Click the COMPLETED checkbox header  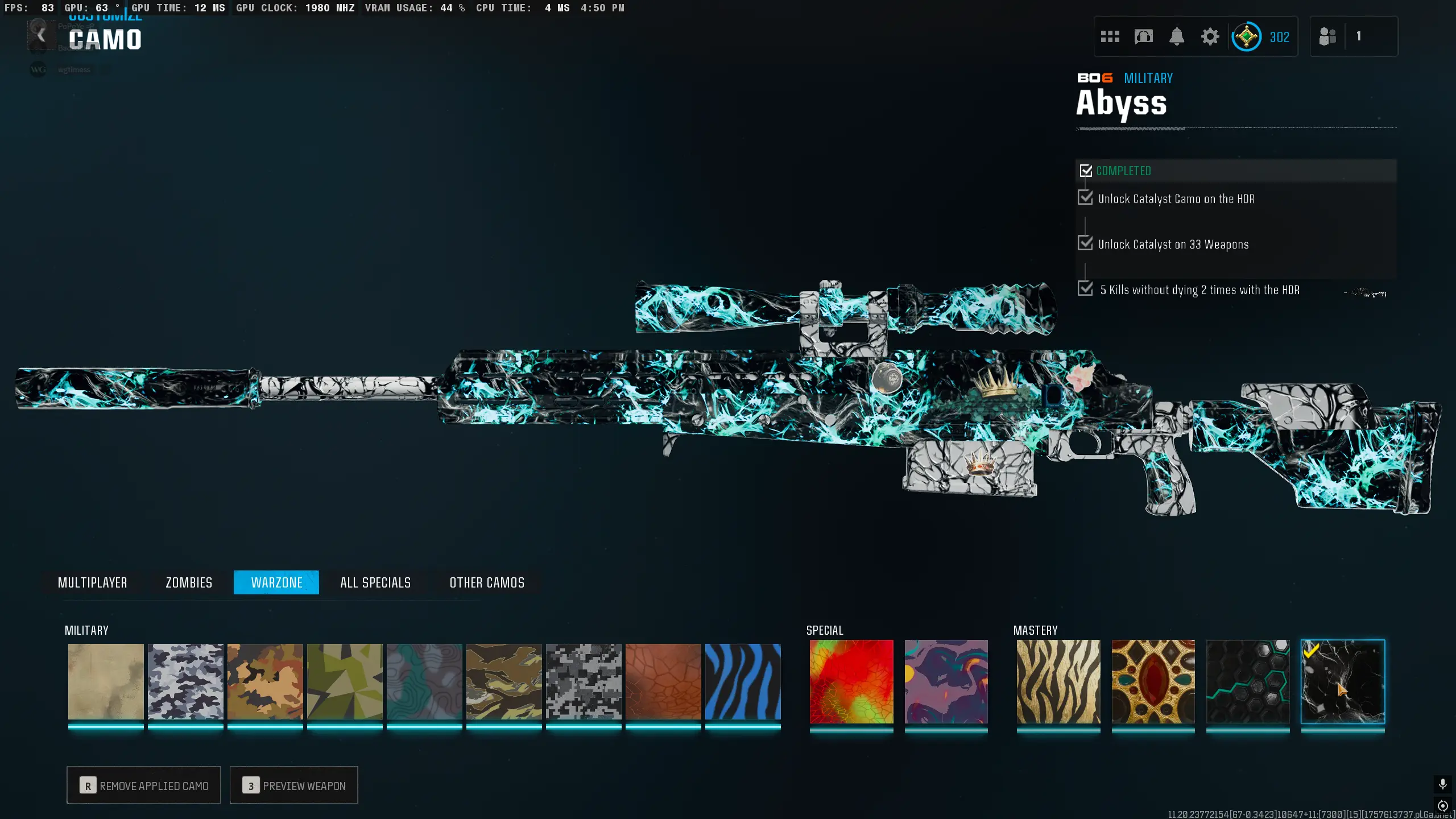(x=1086, y=171)
